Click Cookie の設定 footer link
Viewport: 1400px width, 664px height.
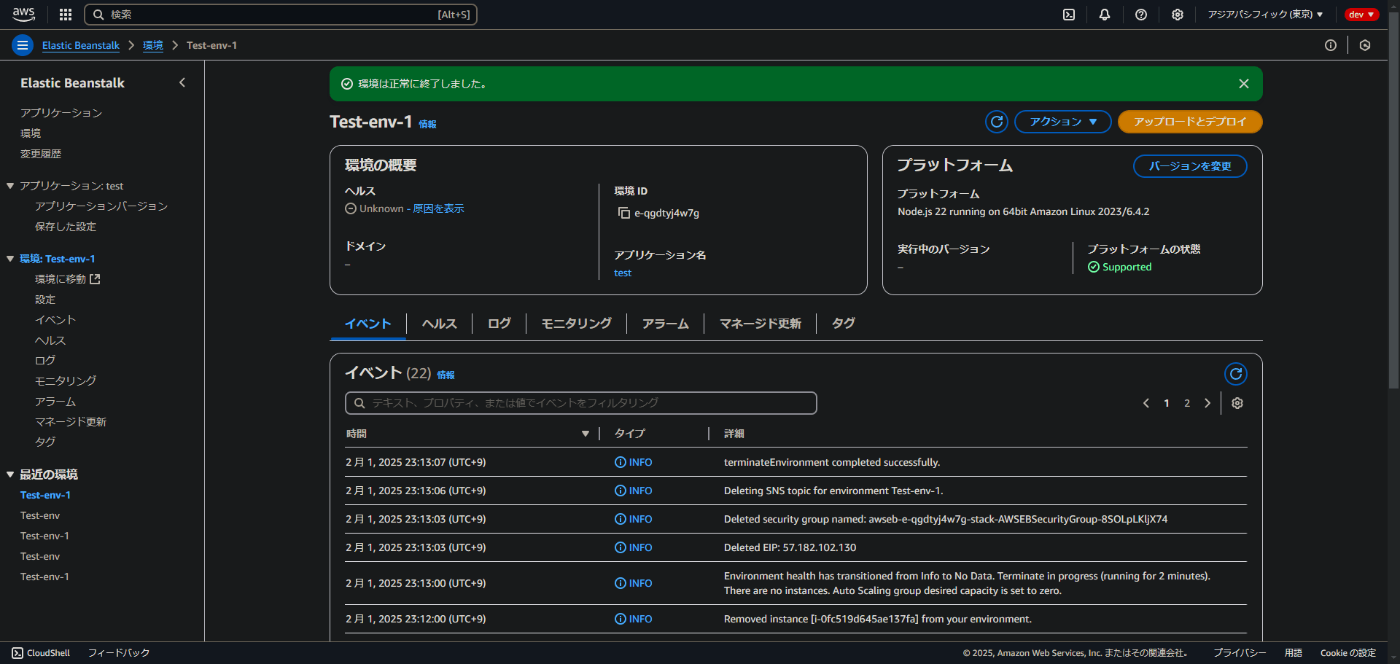[1348, 653]
